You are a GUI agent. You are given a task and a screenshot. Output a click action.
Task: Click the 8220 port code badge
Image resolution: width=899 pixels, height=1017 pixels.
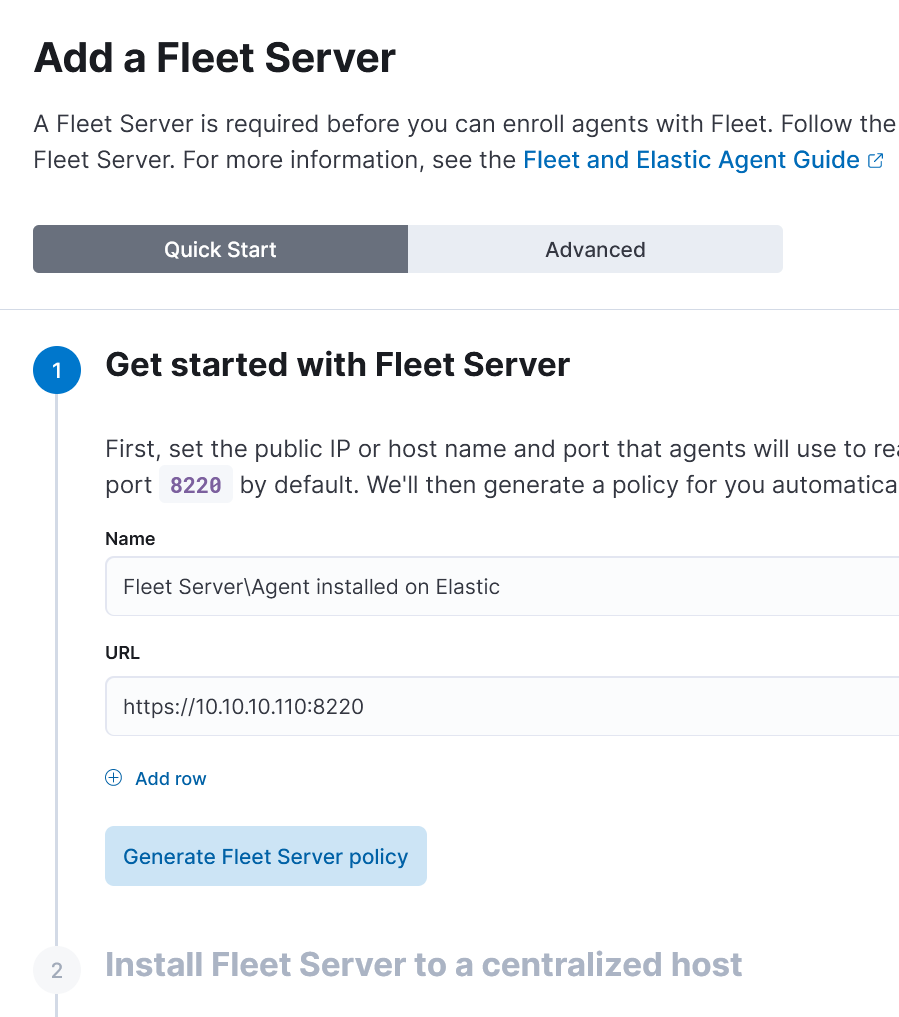(196, 486)
